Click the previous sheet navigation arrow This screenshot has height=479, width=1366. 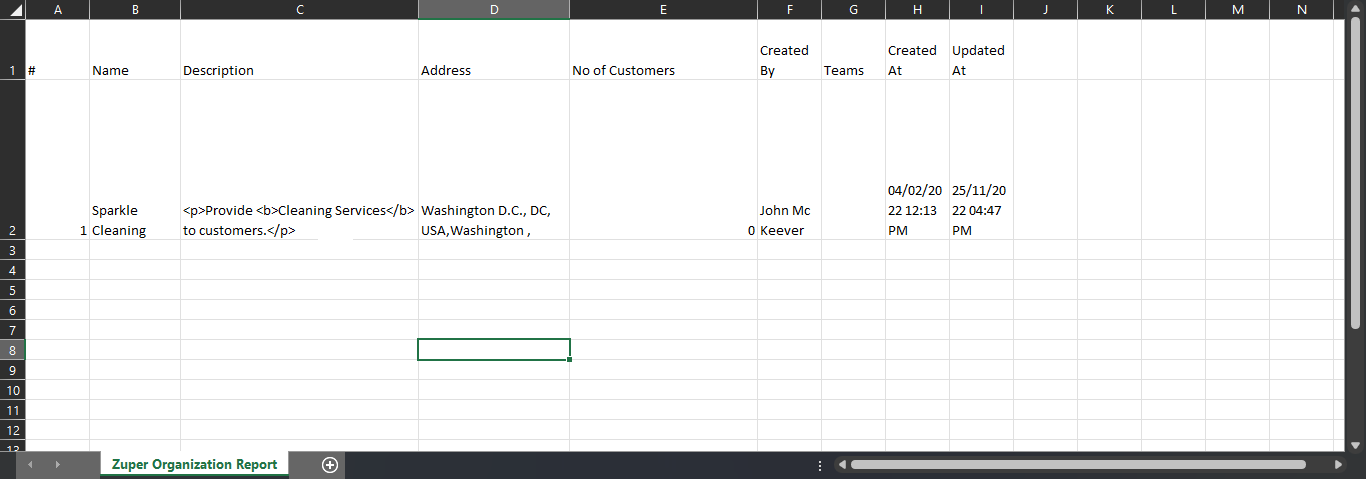pos(31,465)
